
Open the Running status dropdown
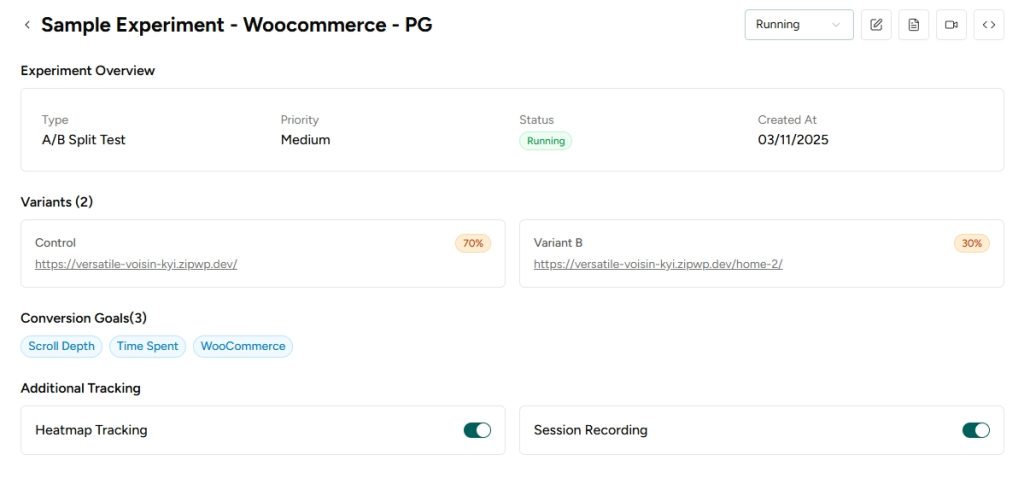[x=798, y=25]
